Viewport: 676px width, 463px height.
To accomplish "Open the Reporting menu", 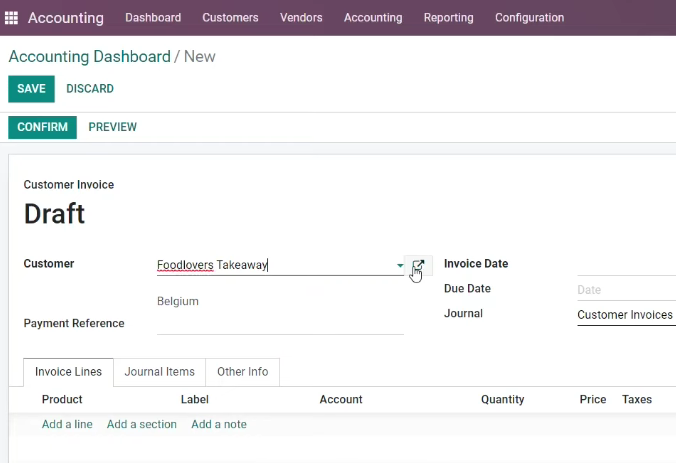I will click(448, 18).
